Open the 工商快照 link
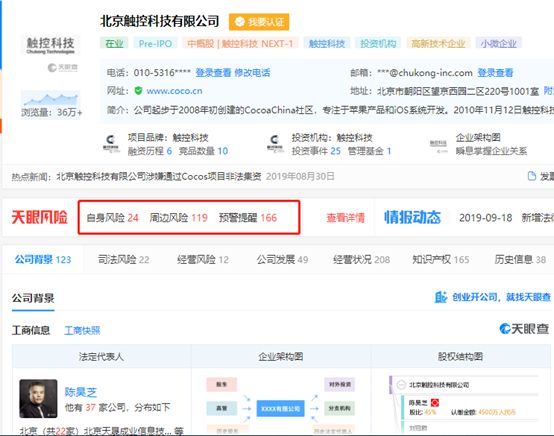554x436 pixels. (x=82, y=331)
